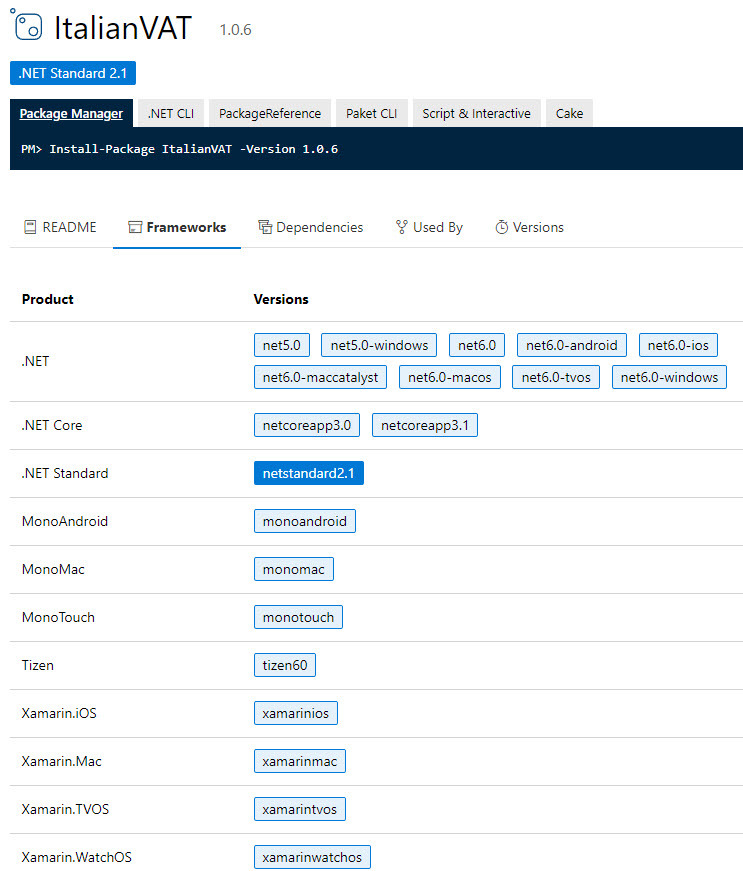Click the monotouch badge
Image resolution: width=743 pixels, height=871 pixels.
click(298, 617)
